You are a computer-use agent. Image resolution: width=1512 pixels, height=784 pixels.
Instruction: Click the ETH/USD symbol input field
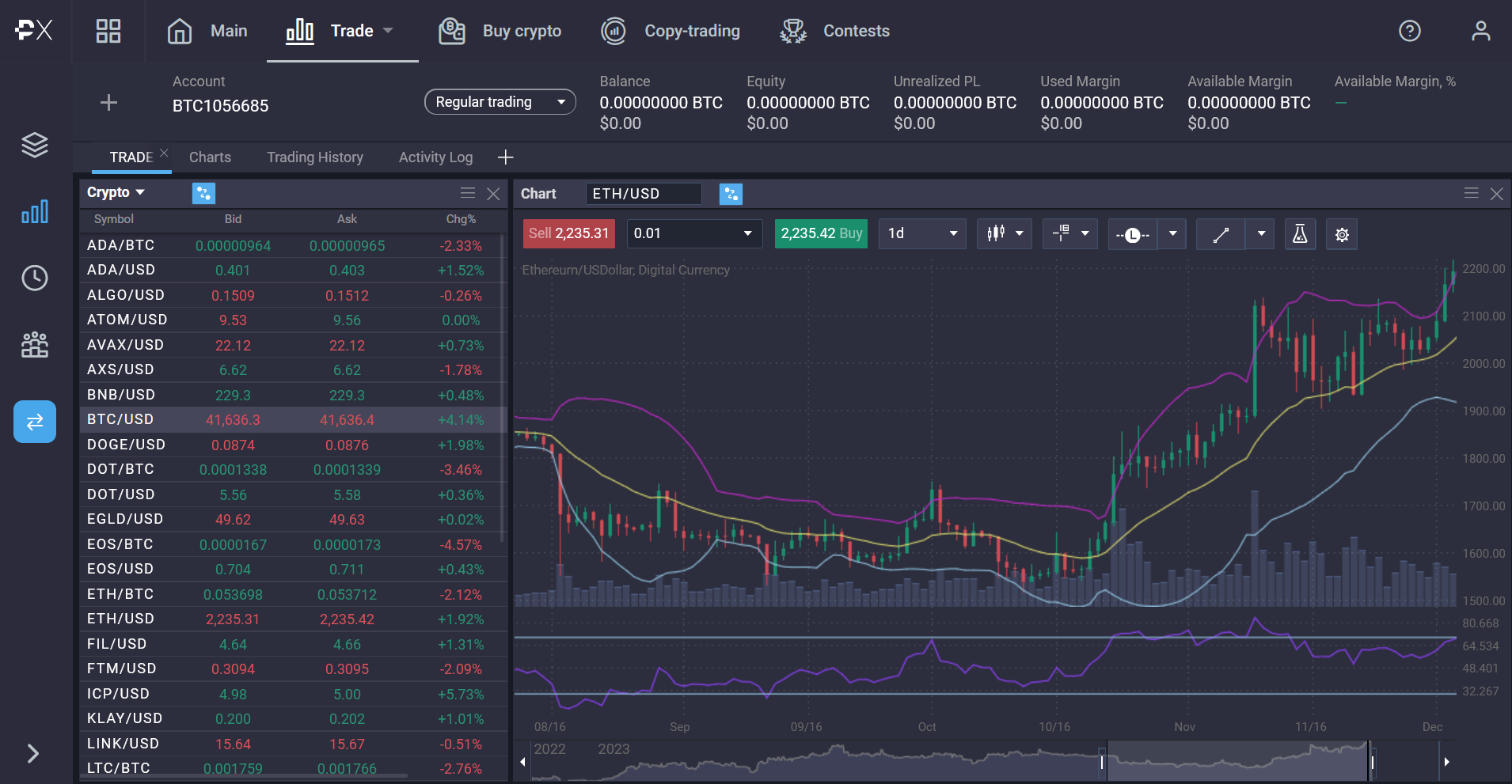tap(643, 194)
